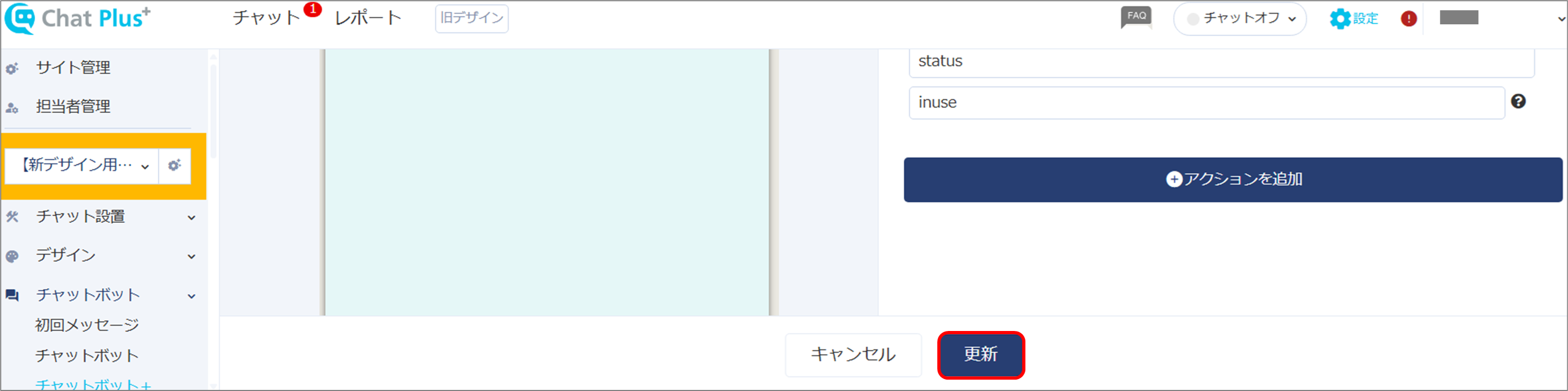The image size is (1568, 391).
Task: Open the 設定 gear icon
Action: pos(1340,18)
